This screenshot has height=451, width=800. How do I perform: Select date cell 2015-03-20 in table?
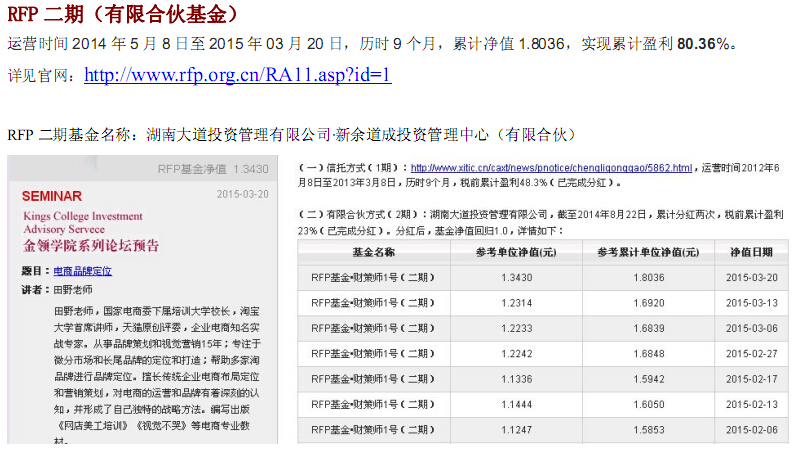[x=752, y=278]
